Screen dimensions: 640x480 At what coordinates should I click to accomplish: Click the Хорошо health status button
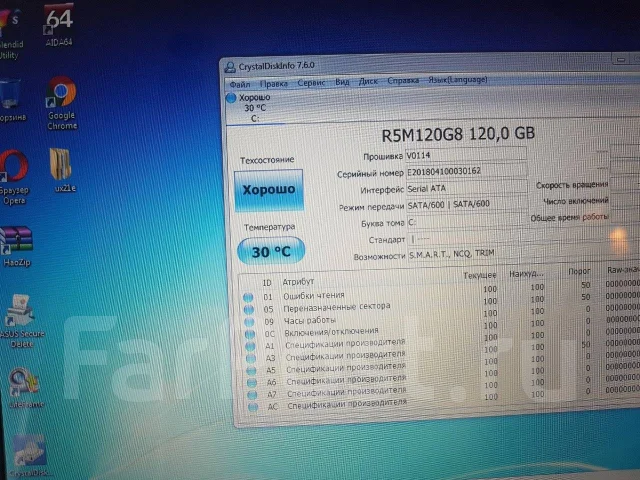pos(269,190)
